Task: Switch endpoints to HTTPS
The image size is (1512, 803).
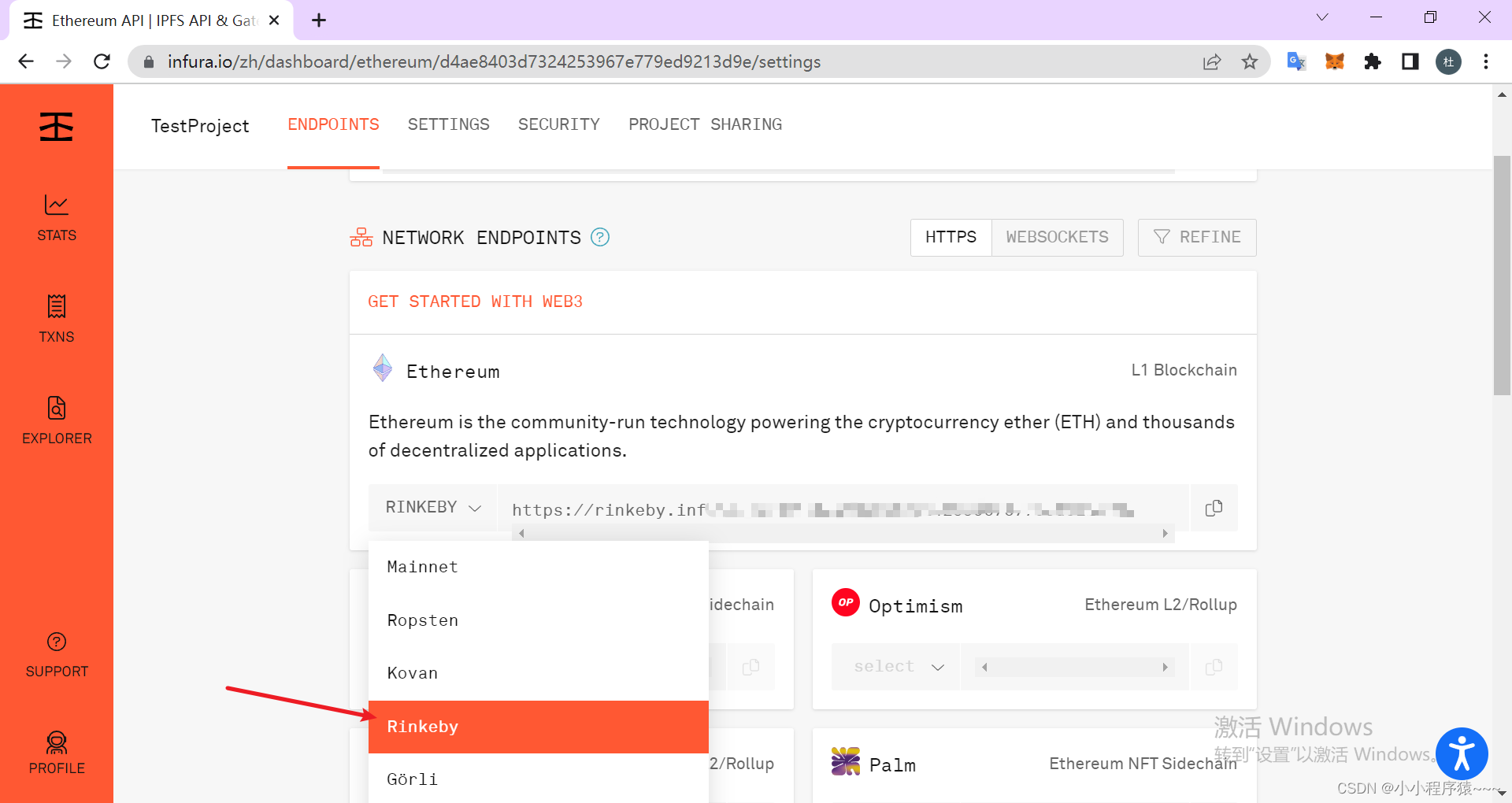Action: pyautogui.click(x=951, y=237)
